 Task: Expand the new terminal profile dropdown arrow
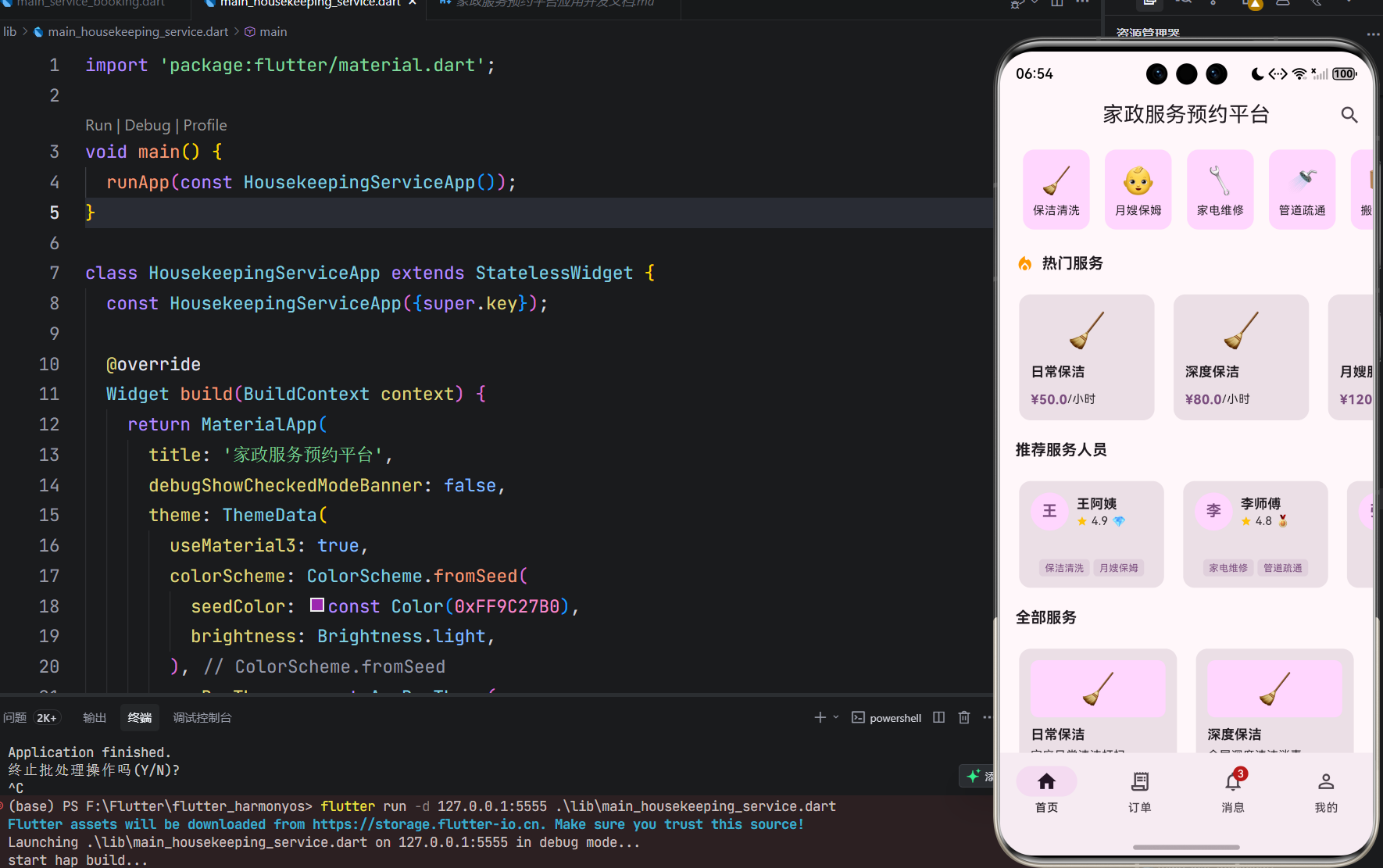point(836,717)
